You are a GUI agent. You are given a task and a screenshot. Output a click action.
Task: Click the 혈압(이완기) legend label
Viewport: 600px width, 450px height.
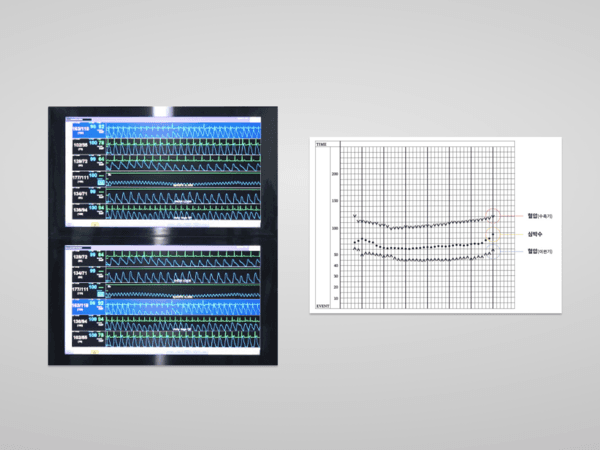tap(541, 251)
